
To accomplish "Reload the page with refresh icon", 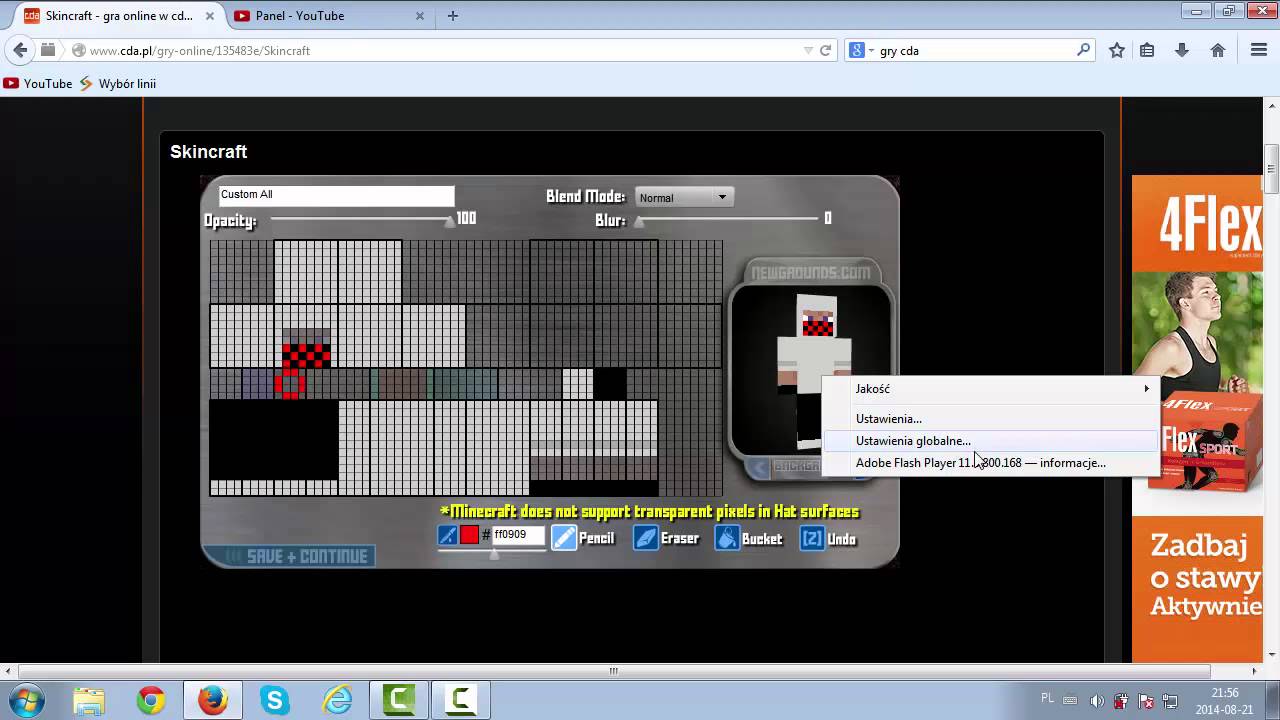I will tap(825, 50).
